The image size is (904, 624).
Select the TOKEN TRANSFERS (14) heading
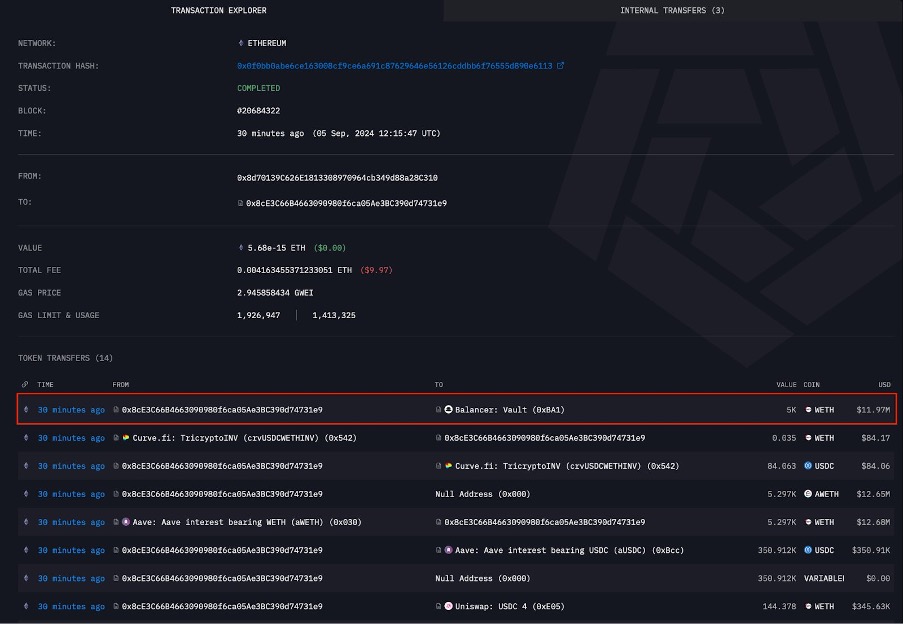65,358
